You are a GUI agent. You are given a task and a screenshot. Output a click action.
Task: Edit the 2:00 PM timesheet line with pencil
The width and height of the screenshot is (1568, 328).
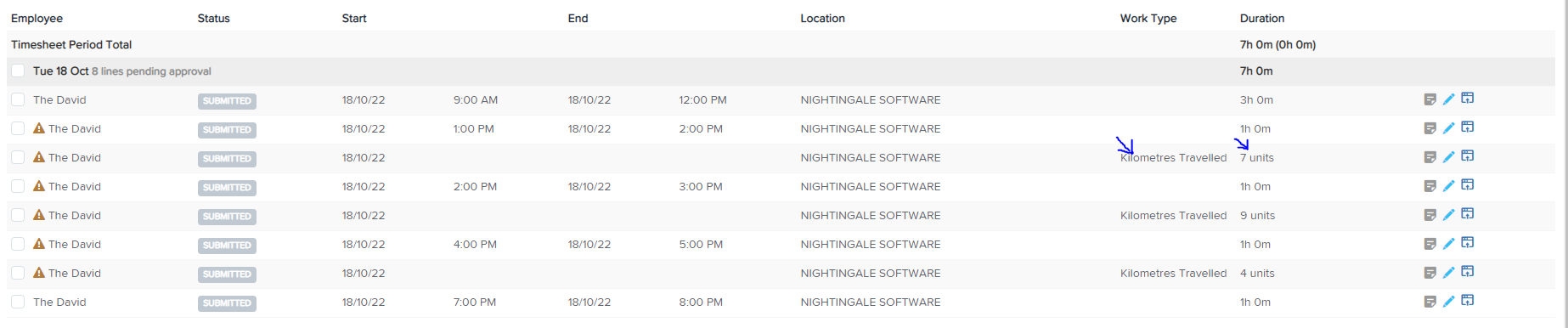tap(1449, 187)
